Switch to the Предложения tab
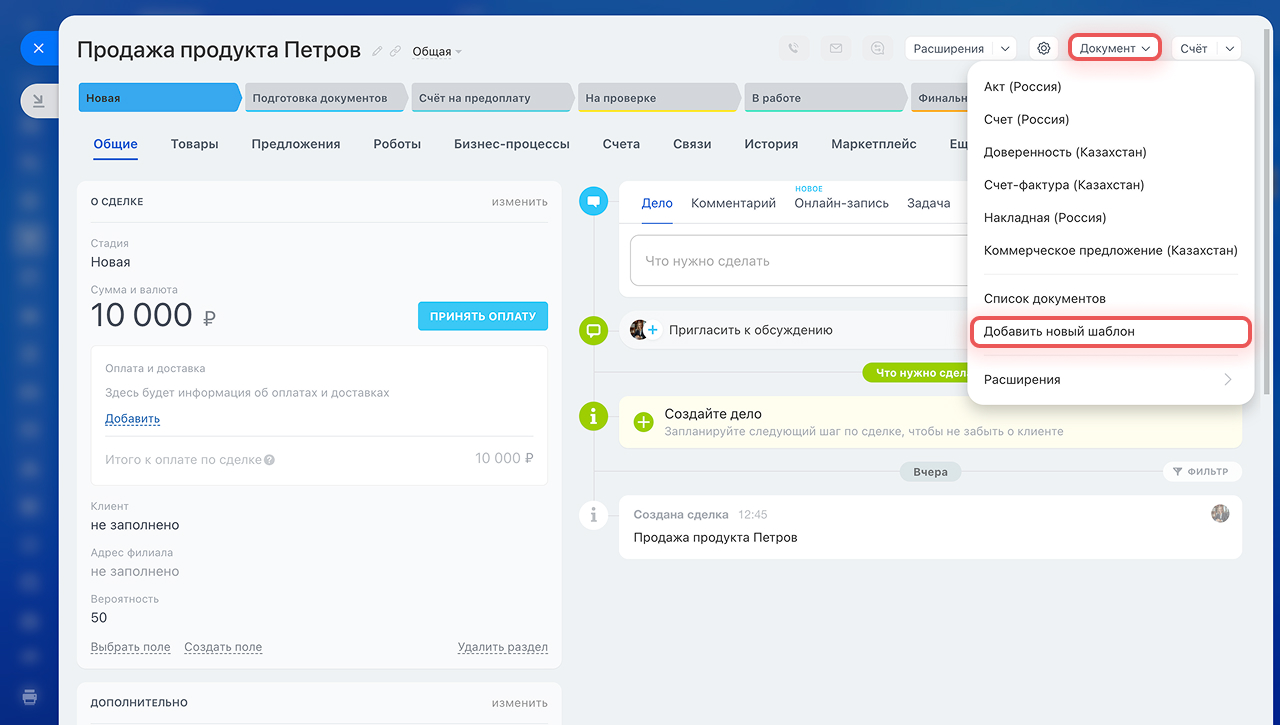This screenshot has width=1280, height=725. (296, 144)
